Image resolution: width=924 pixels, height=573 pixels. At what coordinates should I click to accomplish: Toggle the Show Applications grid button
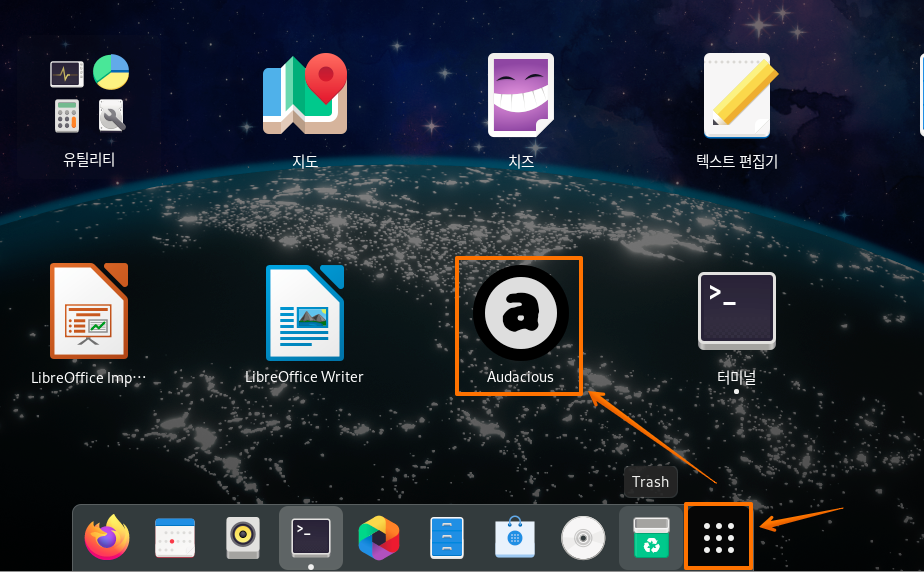(719, 538)
